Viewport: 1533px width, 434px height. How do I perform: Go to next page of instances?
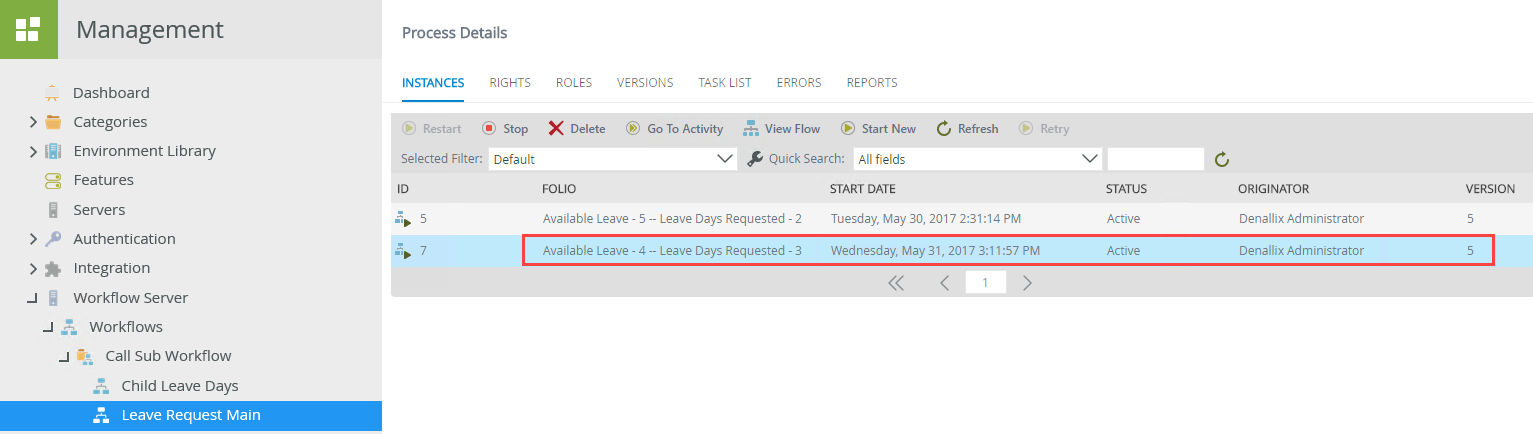(1027, 283)
